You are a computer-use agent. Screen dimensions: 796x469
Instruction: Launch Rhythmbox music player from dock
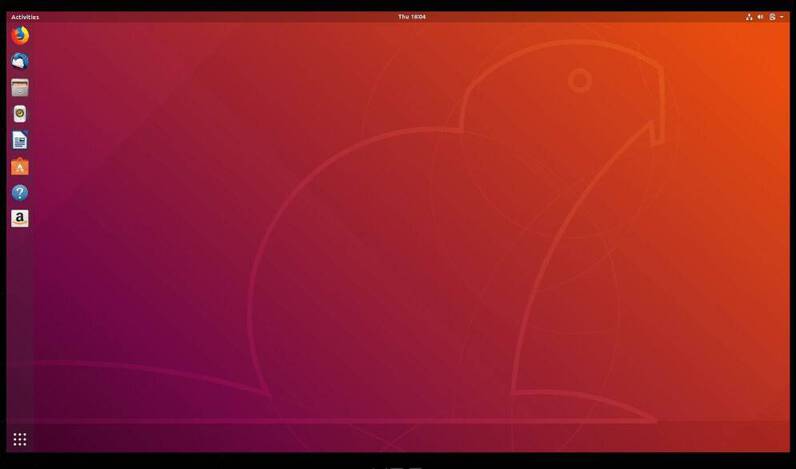20,114
